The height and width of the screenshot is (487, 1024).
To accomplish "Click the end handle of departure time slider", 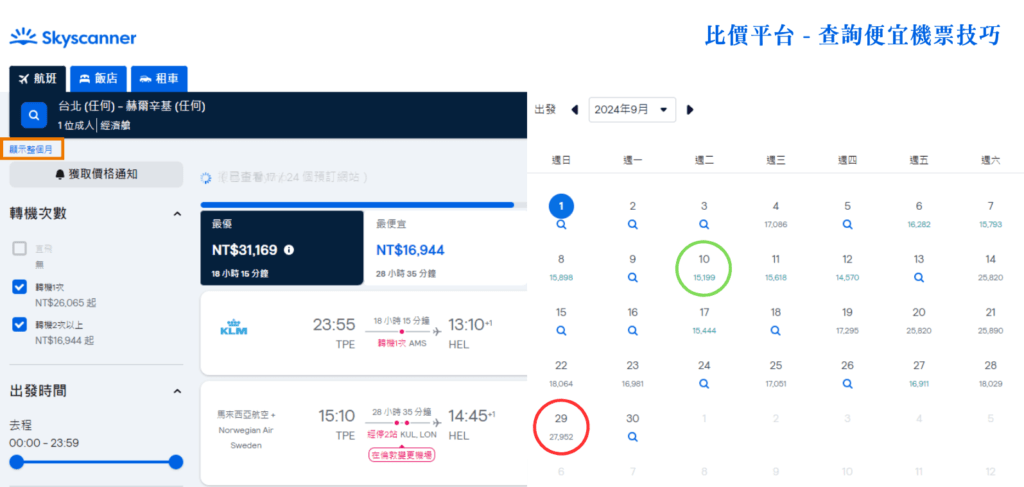I will click(176, 462).
